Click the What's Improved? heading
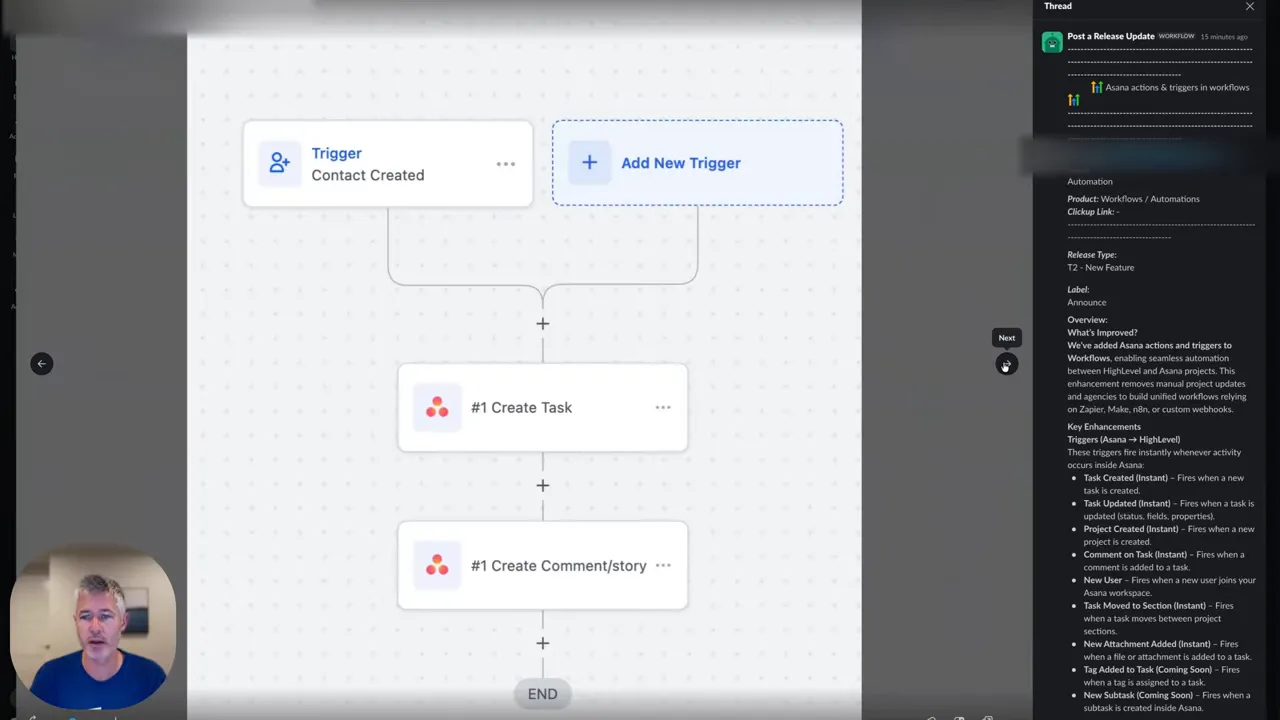The height and width of the screenshot is (720, 1280). pos(1102,333)
